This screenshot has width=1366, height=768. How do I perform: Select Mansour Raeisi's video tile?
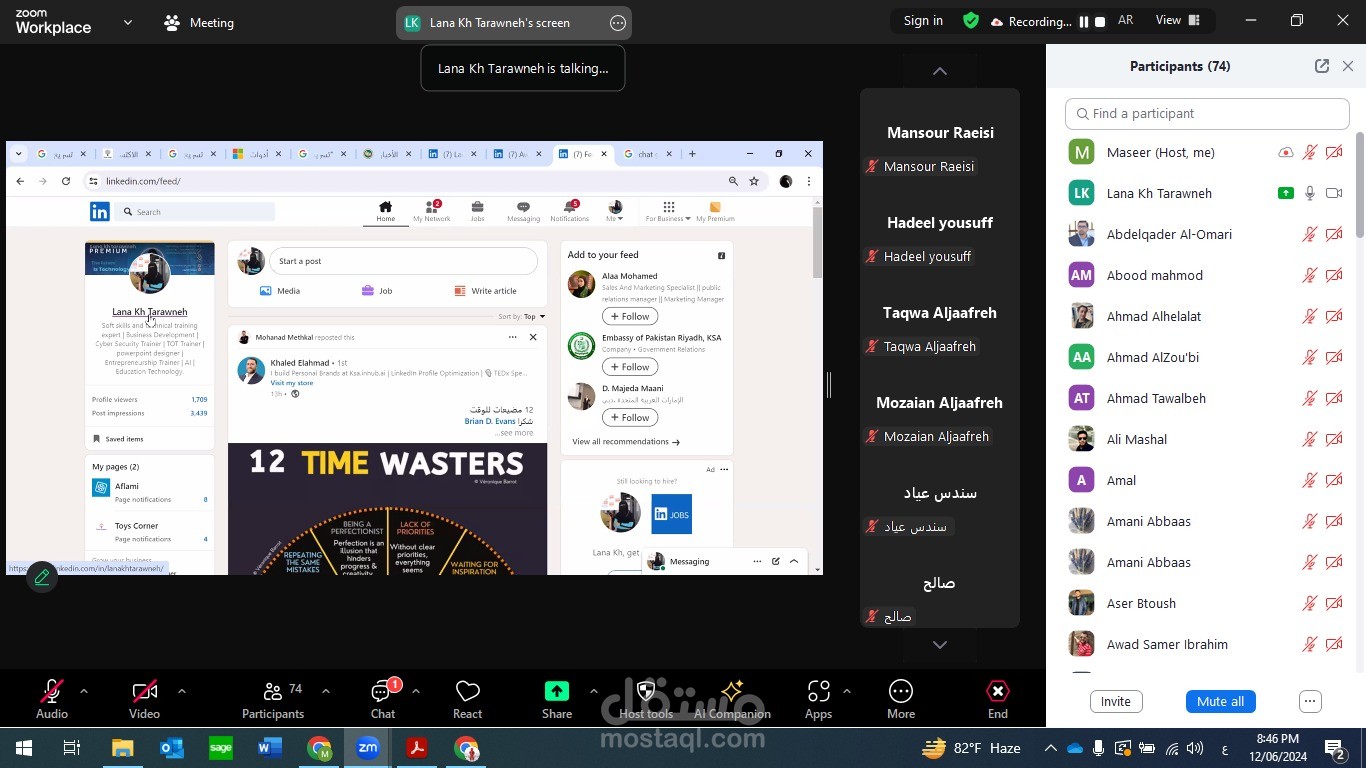click(940, 133)
